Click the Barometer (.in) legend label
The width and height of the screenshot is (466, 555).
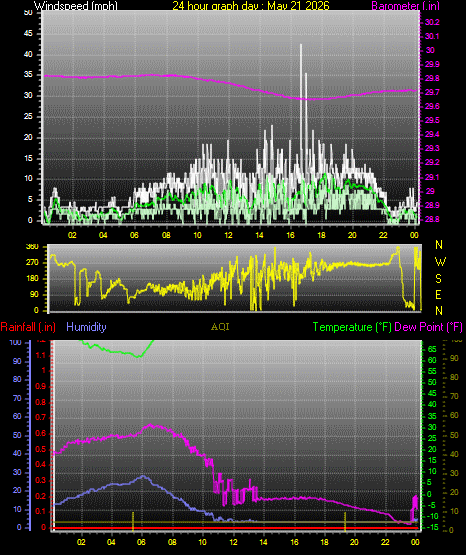pyautogui.click(x=405, y=6)
